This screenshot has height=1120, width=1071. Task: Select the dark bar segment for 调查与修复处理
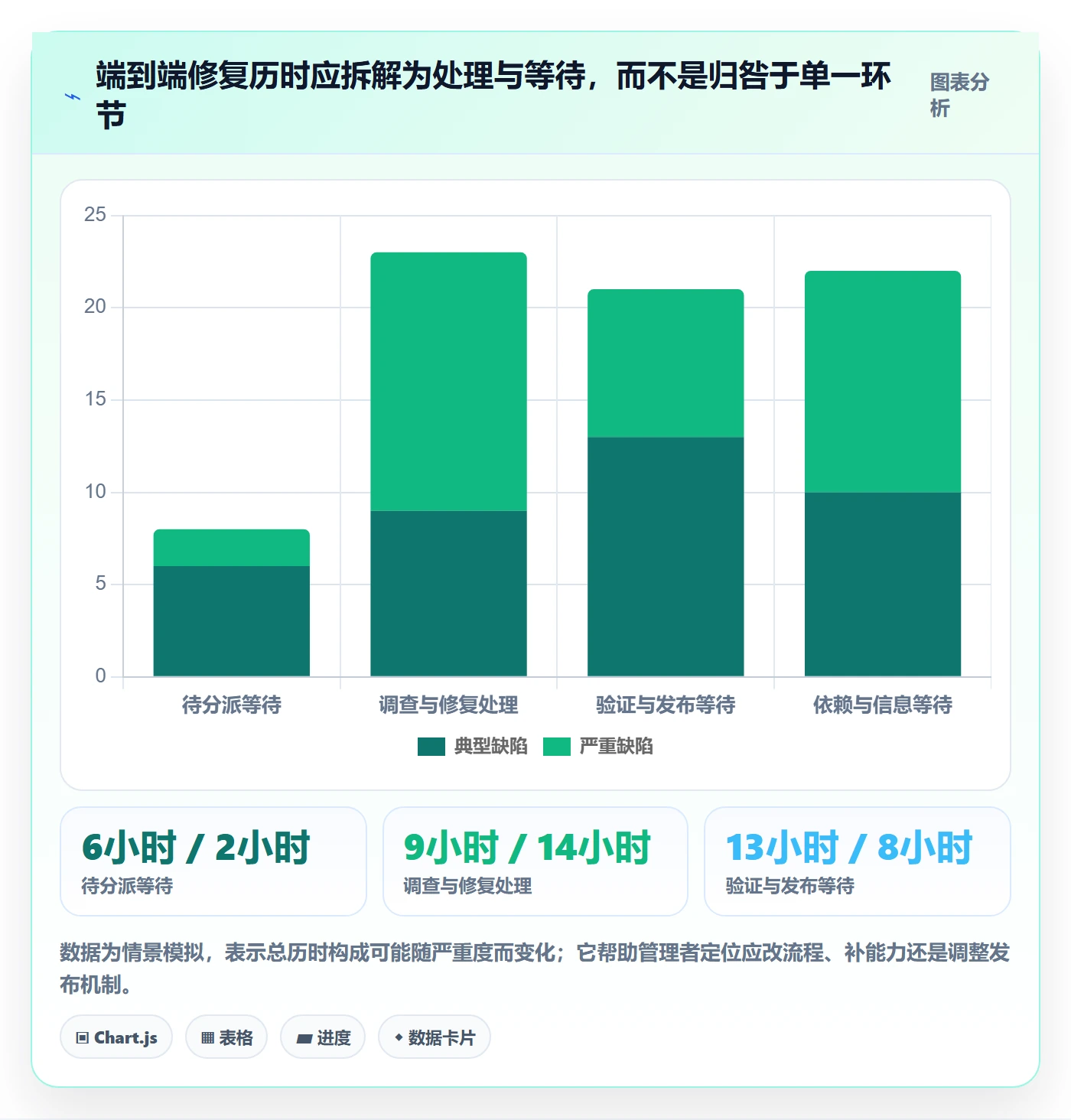pos(449,594)
